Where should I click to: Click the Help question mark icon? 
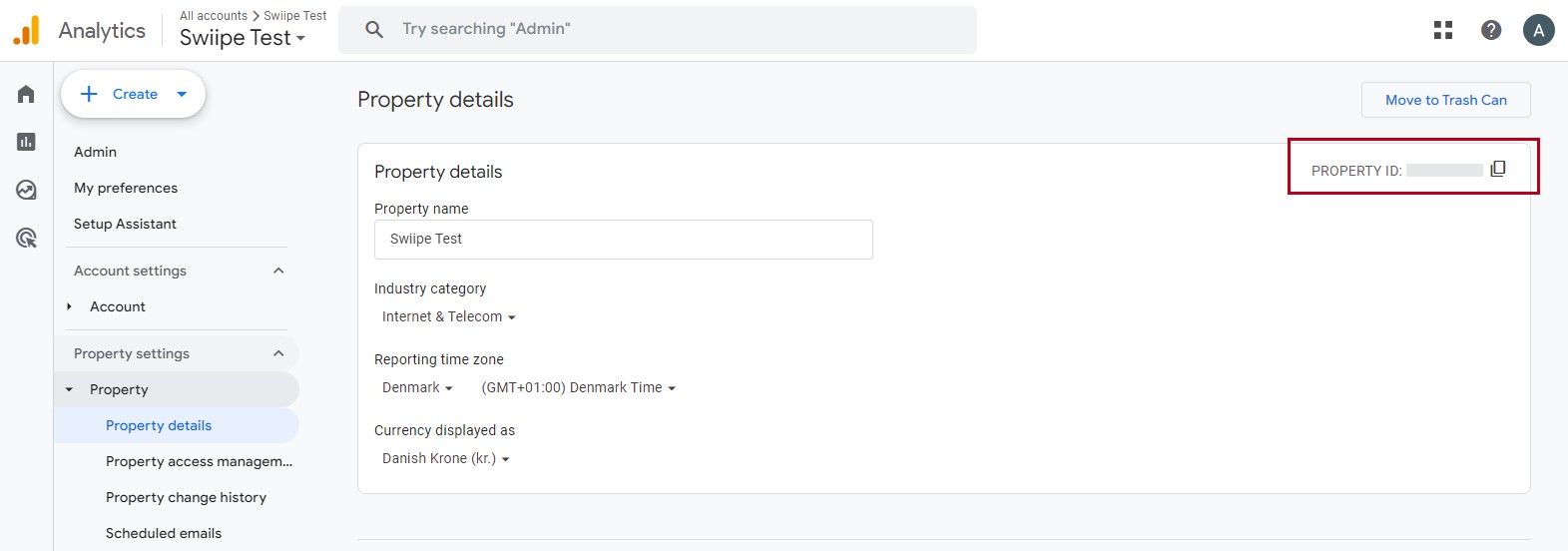click(x=1491, y=30)
